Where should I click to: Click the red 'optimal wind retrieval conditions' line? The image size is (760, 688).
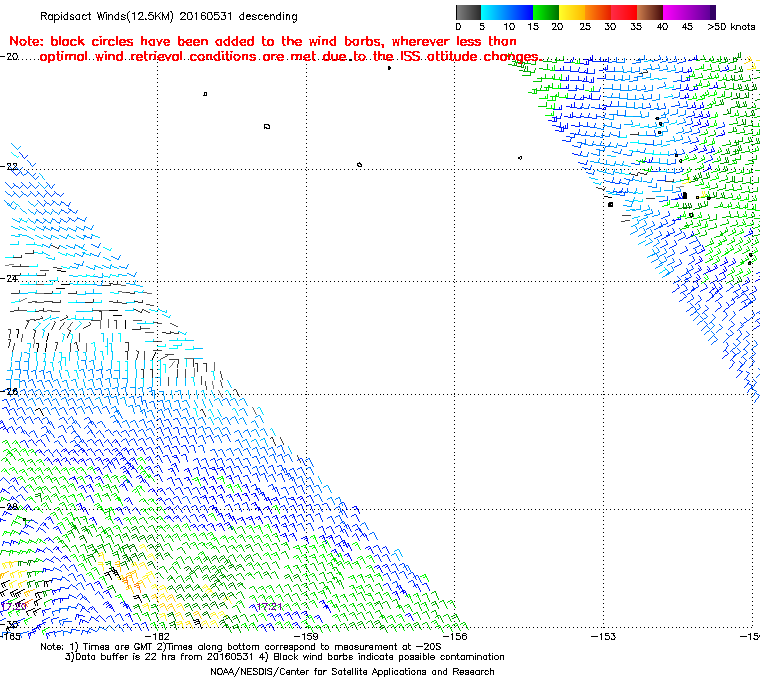pyautogui.click(x=289, y=57)
